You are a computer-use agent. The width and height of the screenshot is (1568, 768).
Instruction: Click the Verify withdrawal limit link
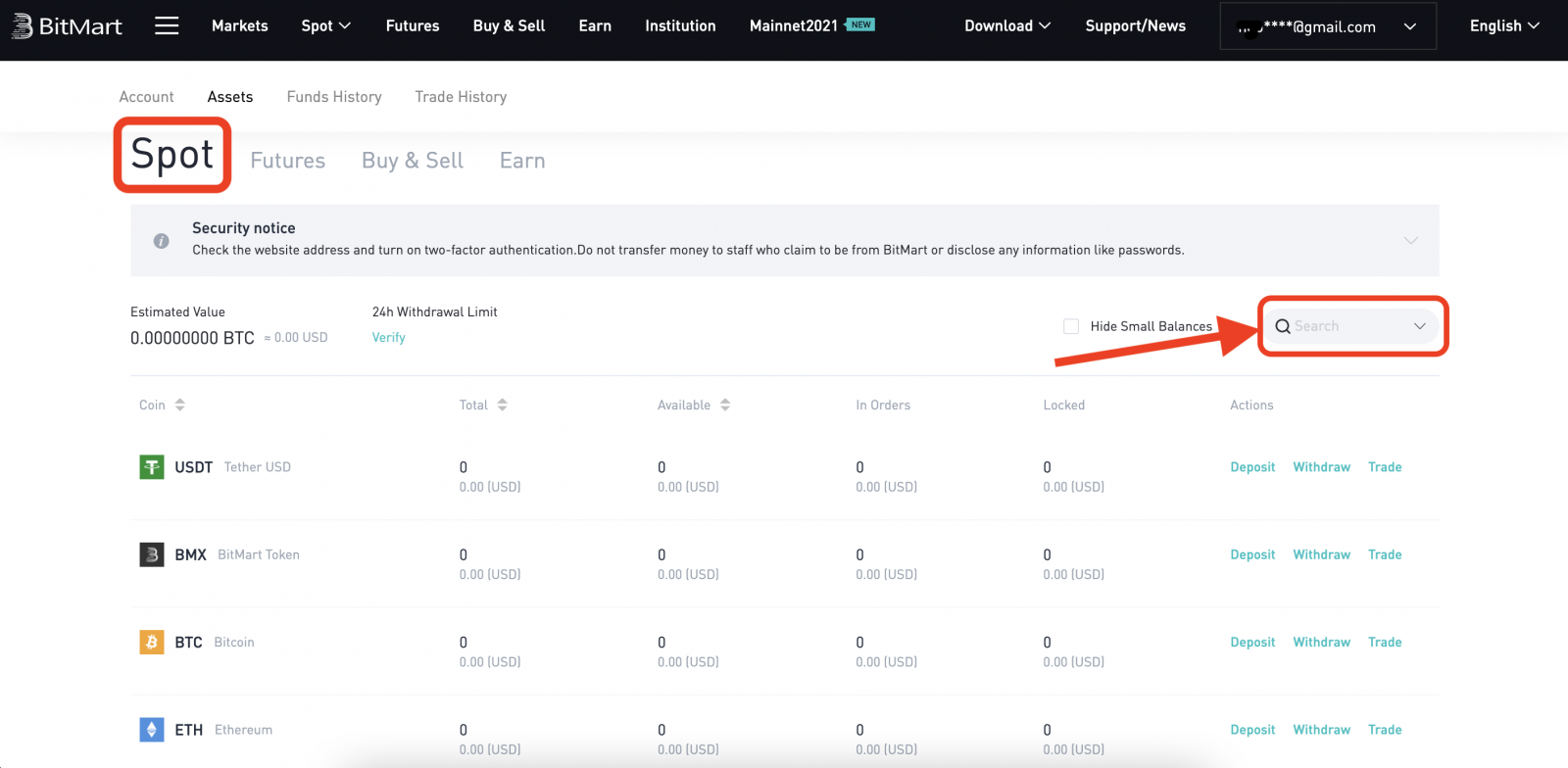(388, 337)
